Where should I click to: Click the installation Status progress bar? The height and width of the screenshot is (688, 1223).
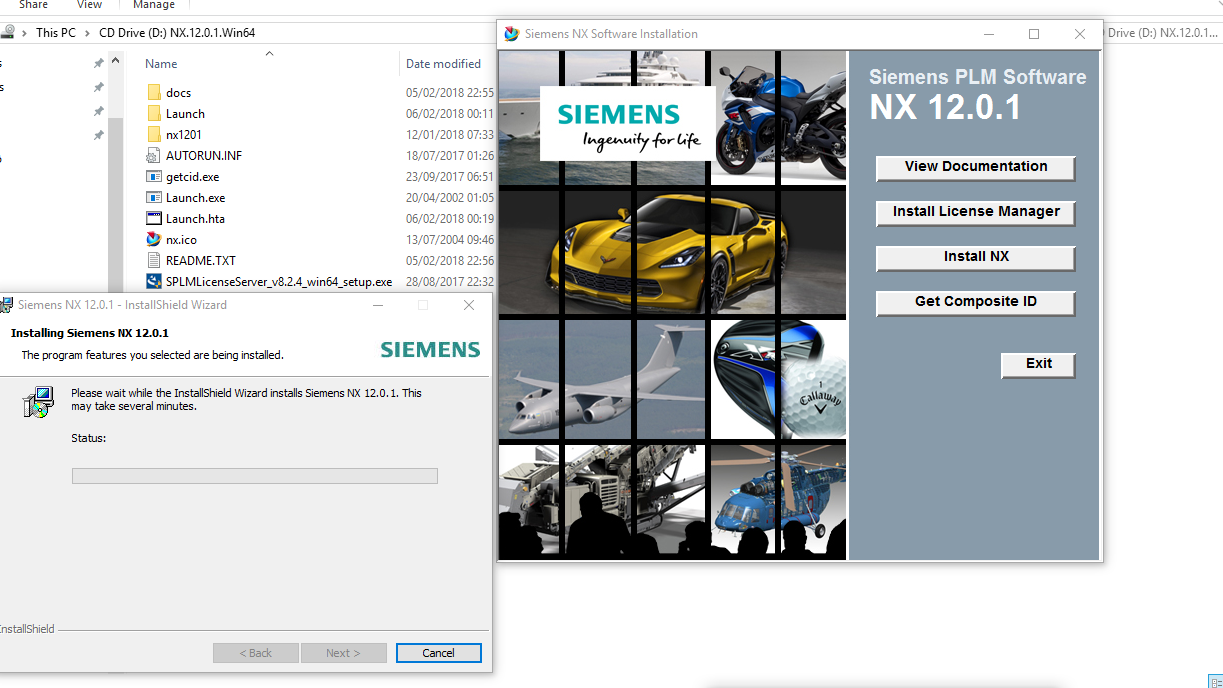coord(254,475)
